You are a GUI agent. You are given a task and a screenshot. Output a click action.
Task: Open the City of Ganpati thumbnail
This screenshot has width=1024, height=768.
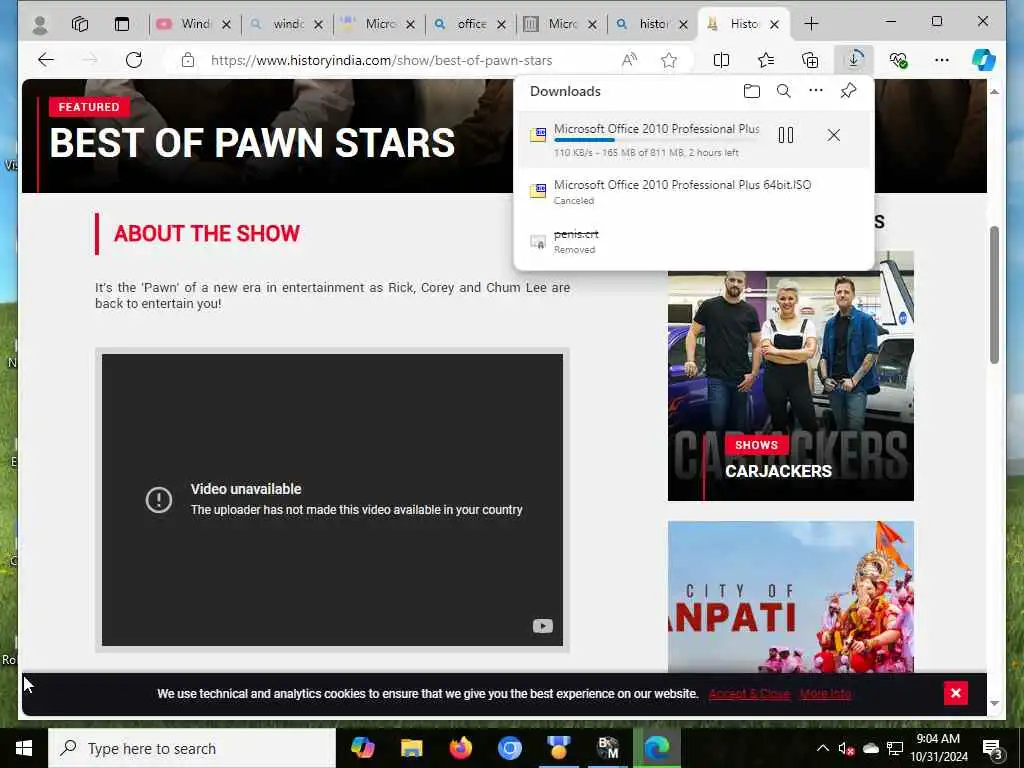(790, 596)
